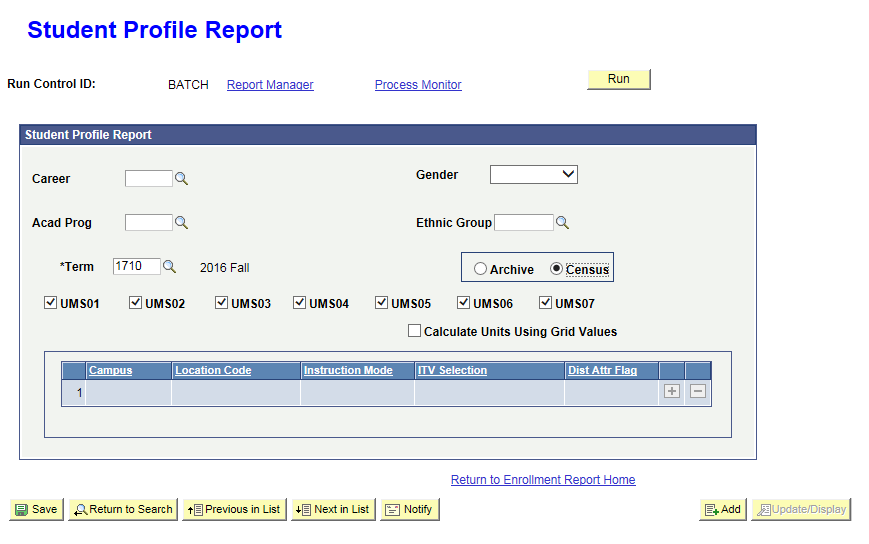This screenshot has width=869, height=544.
Task: Click the Update/Display button
Action: click(801, 509)
